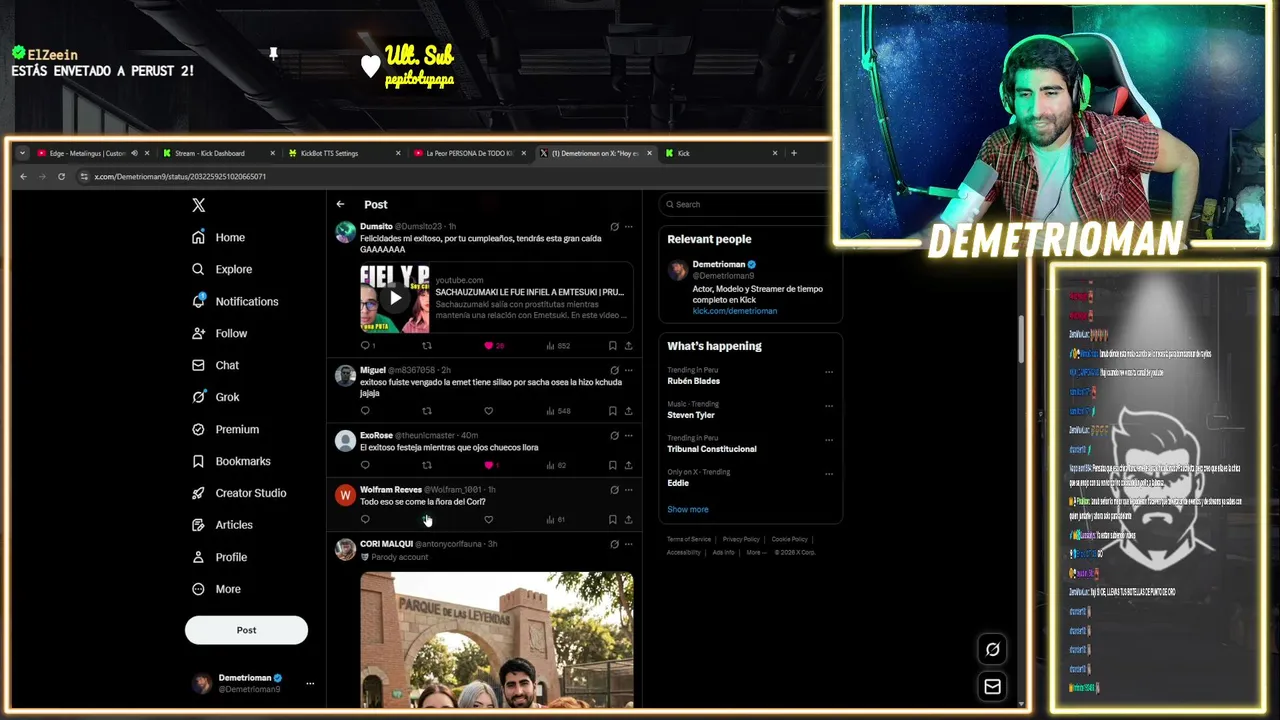Open the Parque de las Leyendas photo

click(x=497, y=640)
